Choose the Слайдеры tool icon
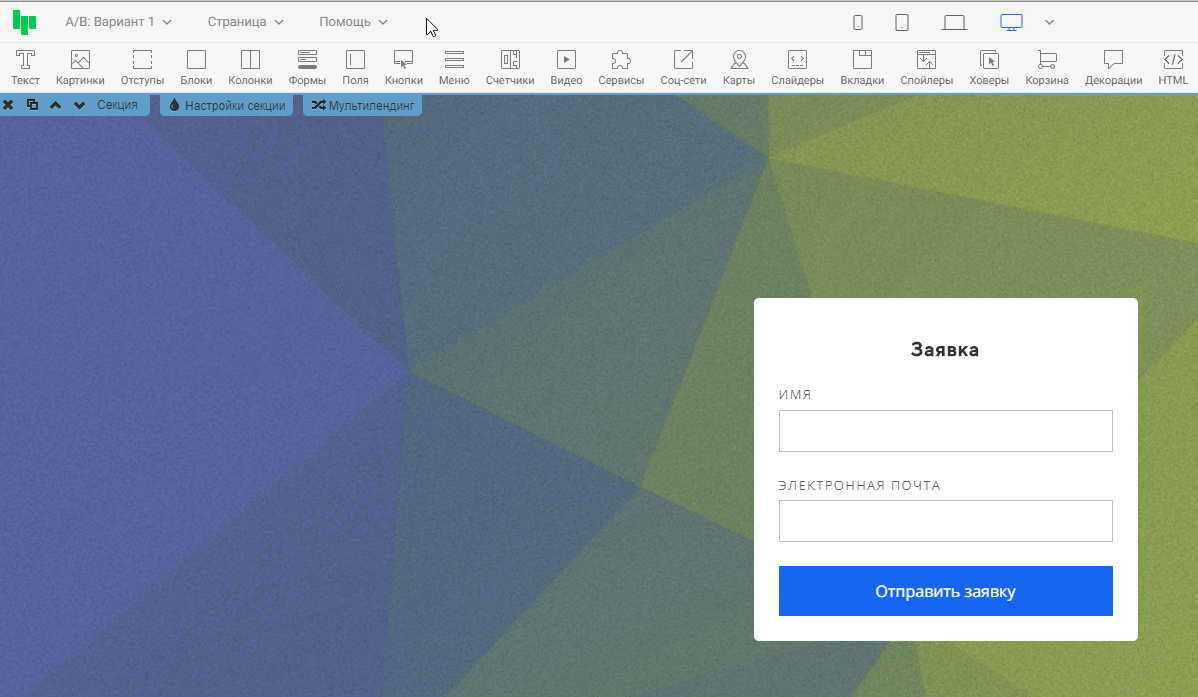 point(797,67)
